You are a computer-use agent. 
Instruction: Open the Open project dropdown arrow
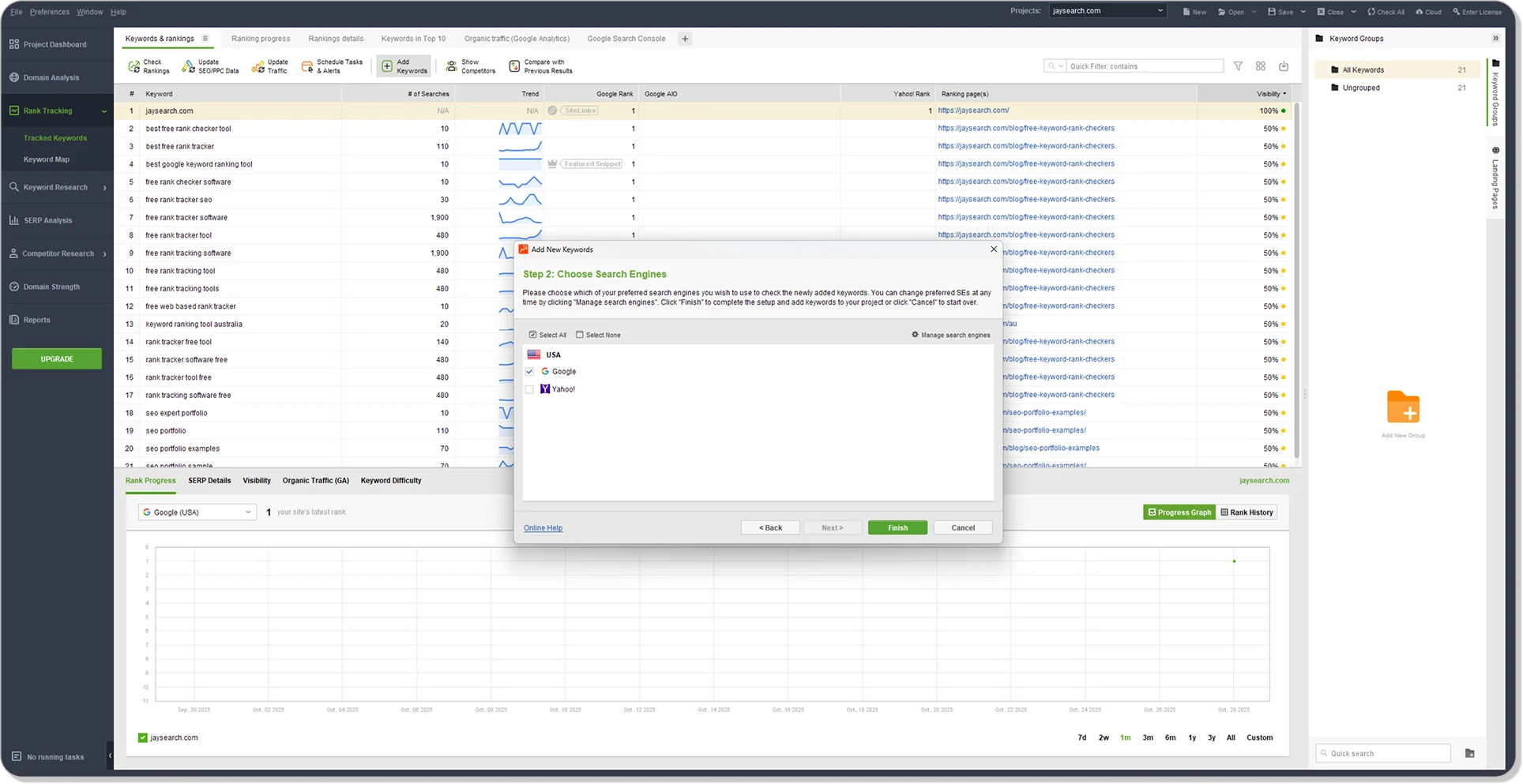[1254, 12]
